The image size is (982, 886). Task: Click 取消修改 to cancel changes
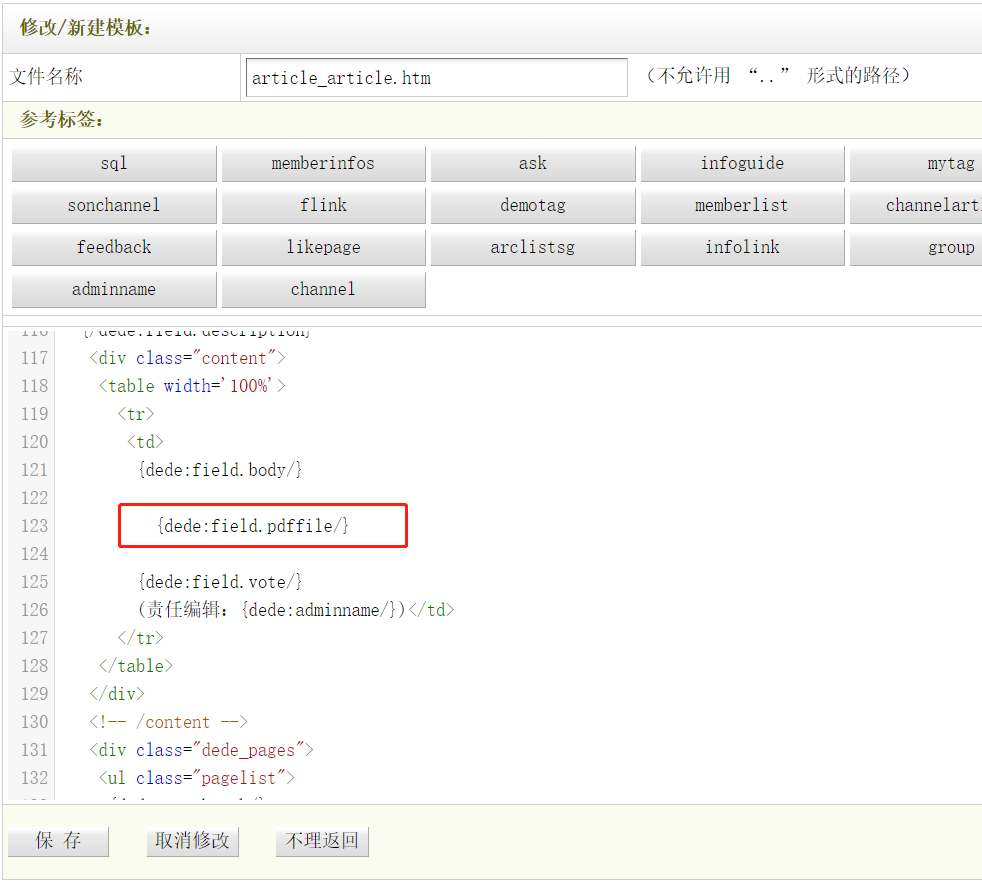(192, 841)
